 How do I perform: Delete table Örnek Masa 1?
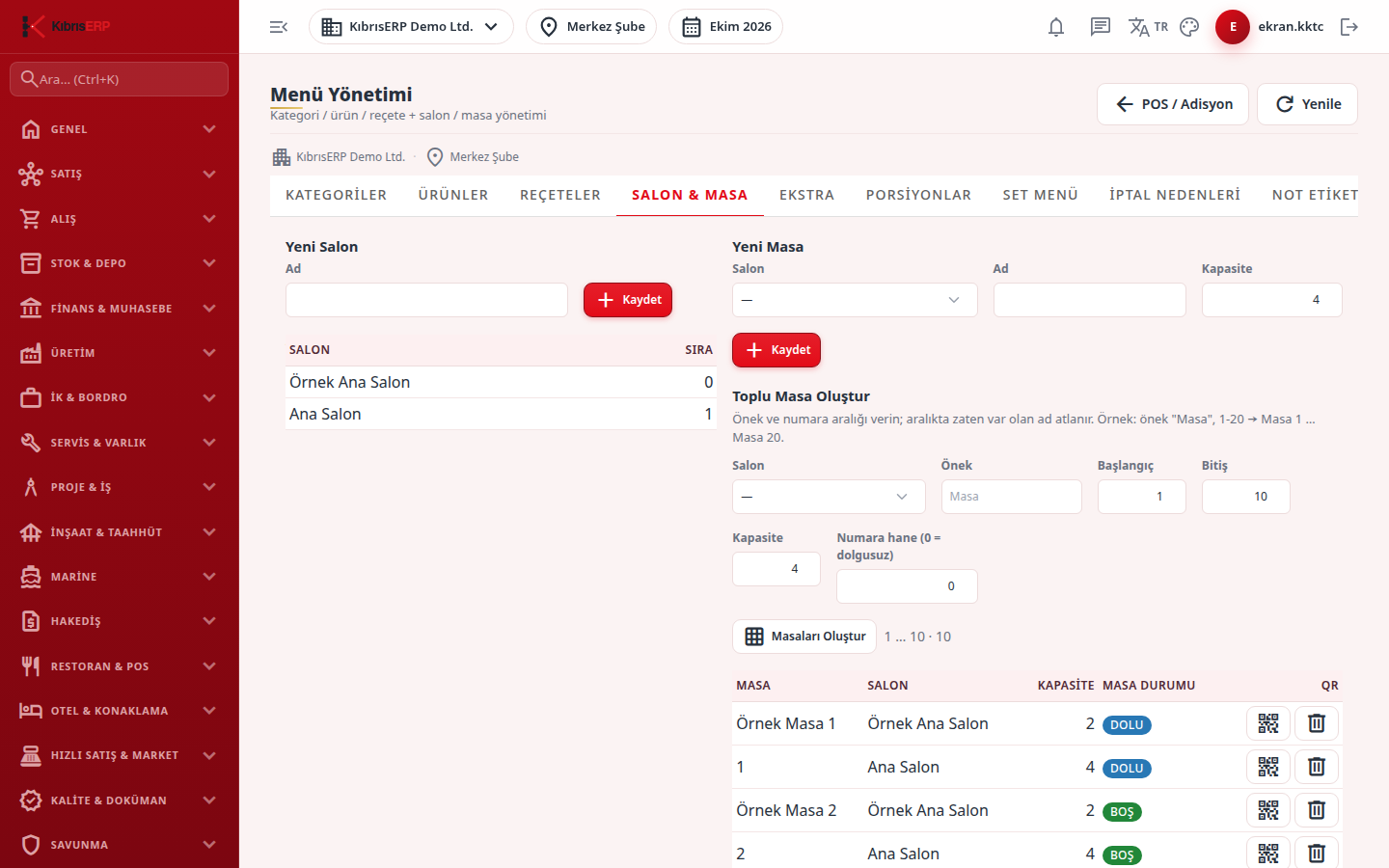click(x=1317, y=723)
